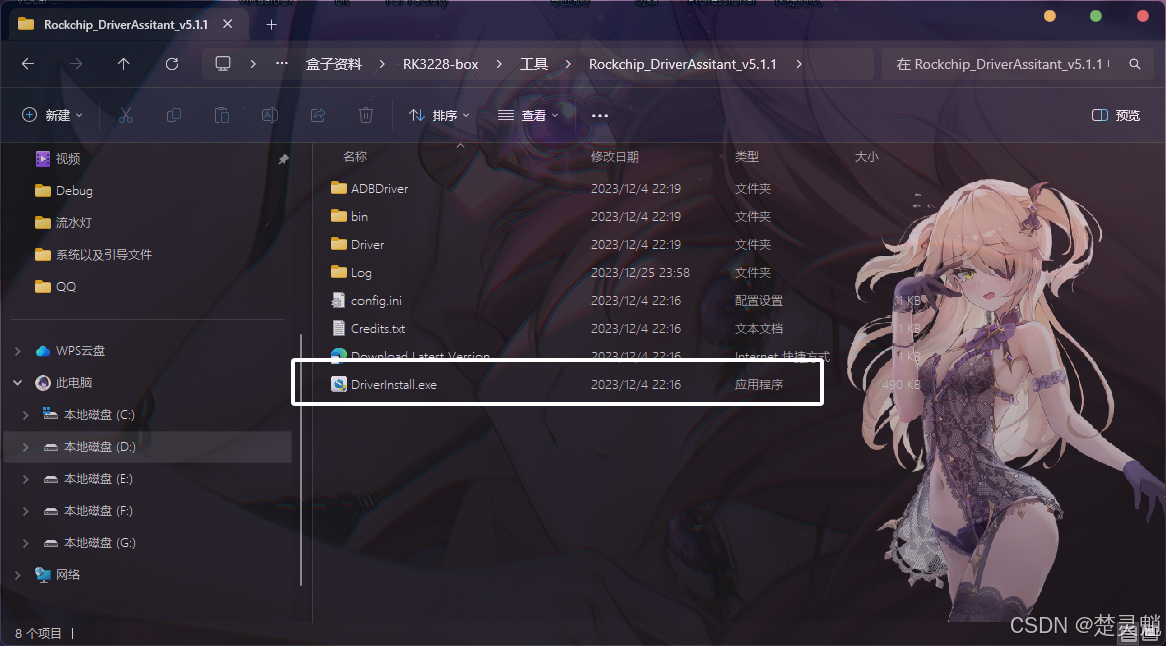The image size is (1166, 646).
Task: Expand the 本地磁盘 (D:) node
Action: pyautogui.click(x=25, y=447)
